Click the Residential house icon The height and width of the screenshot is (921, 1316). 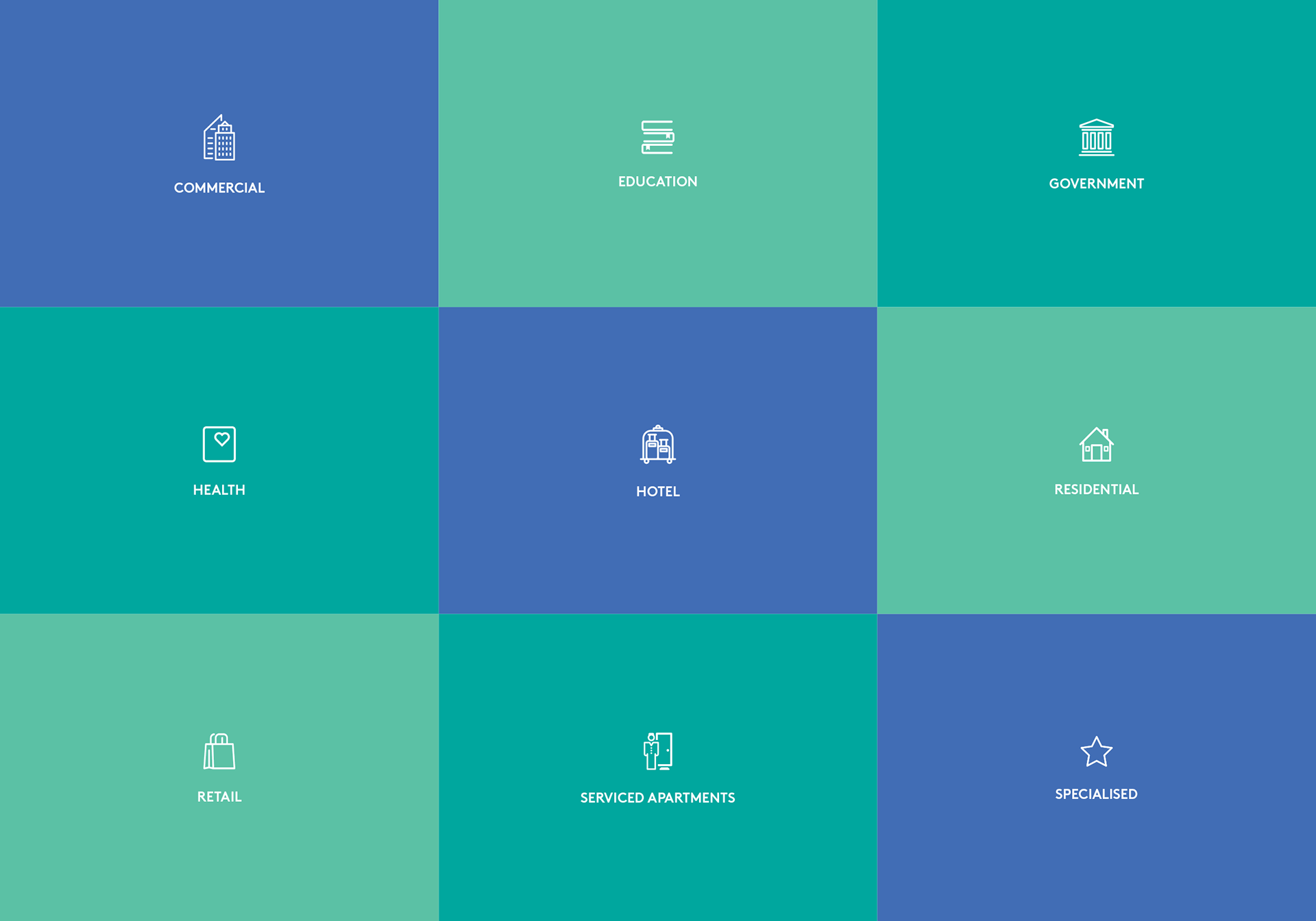coord(1096,445)
